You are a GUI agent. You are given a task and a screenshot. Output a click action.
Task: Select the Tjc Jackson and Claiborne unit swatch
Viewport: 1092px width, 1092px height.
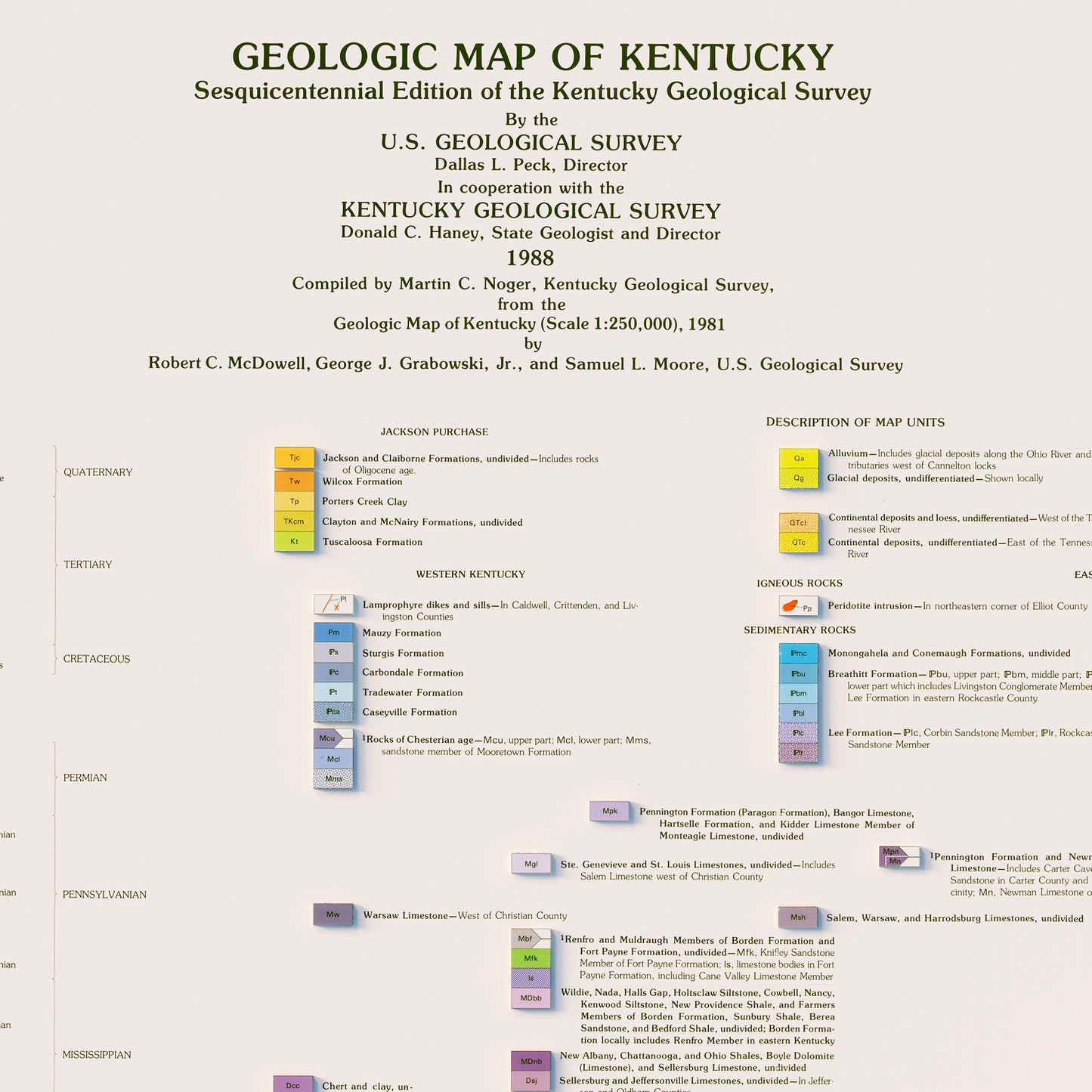[x=295, y=457]
